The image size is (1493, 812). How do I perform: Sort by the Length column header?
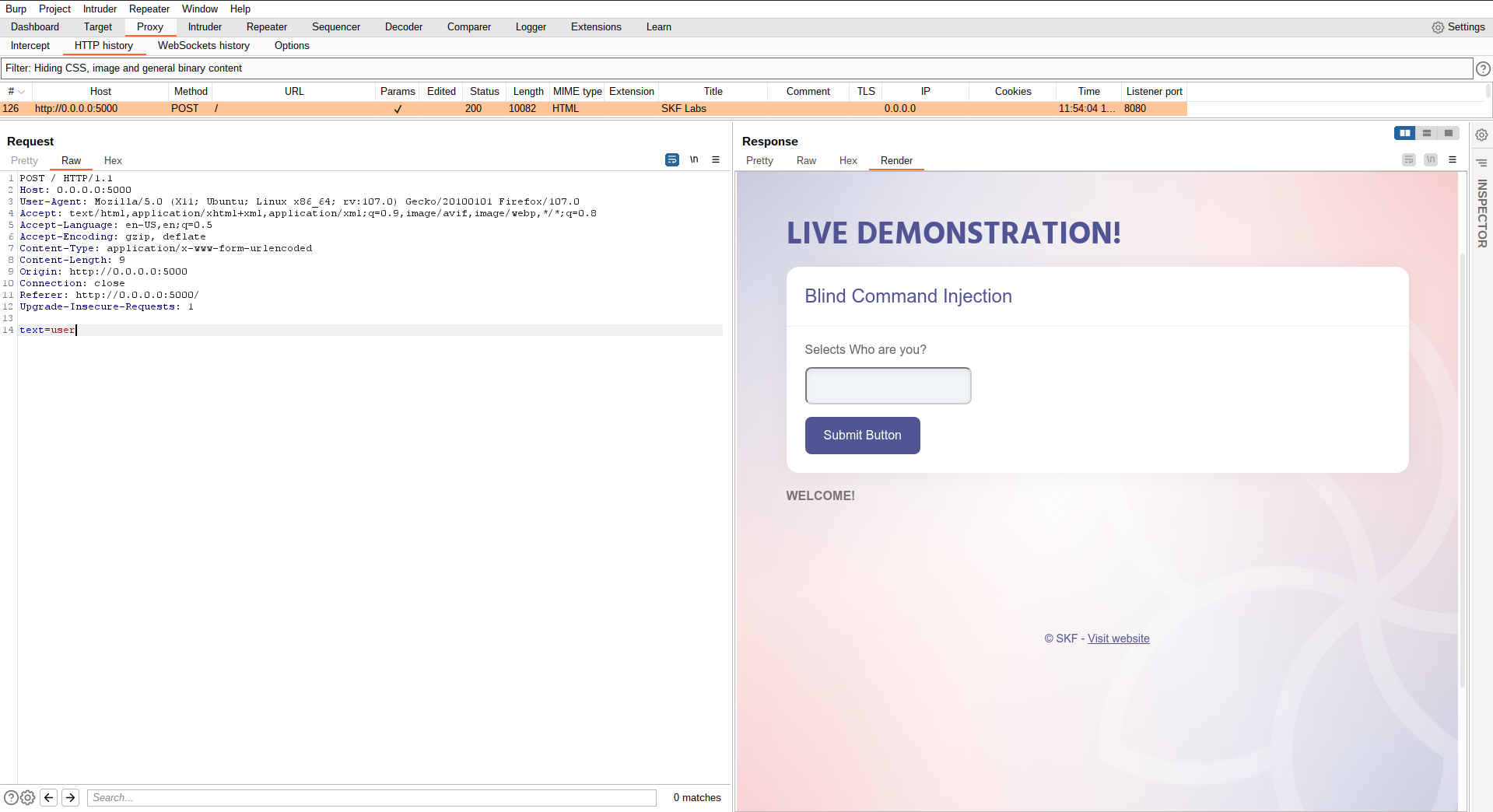[x=528, y=92]
